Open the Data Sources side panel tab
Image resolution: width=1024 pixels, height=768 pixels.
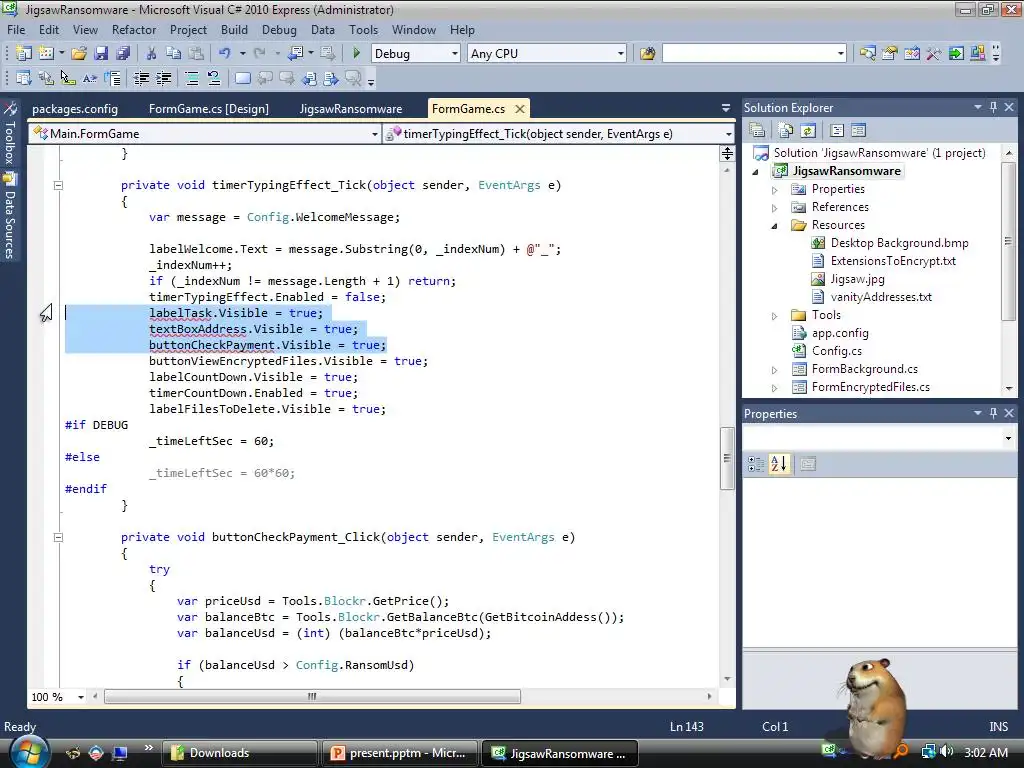[x=10, y=217]
